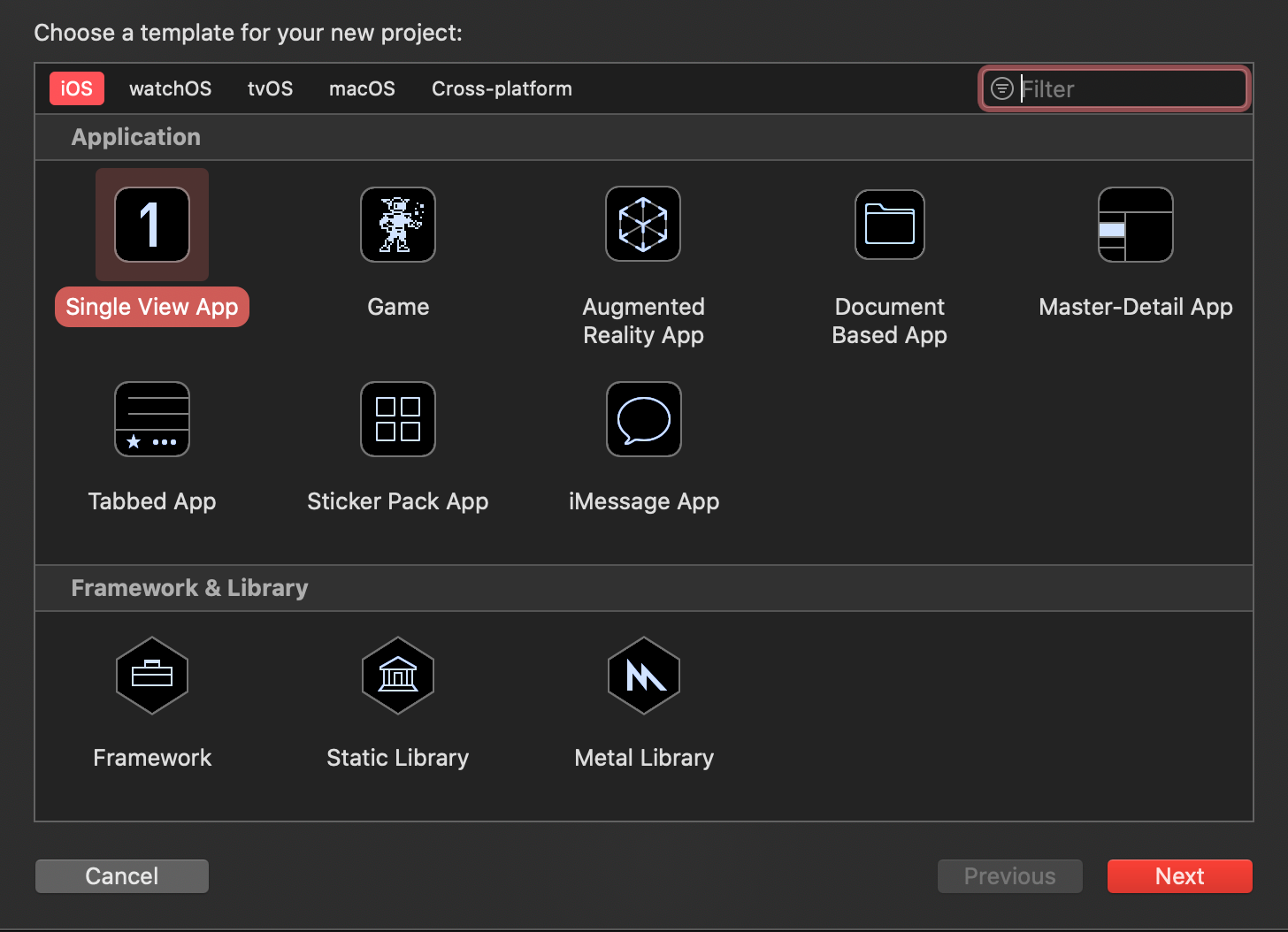Click the Framework label text
1288x932 pixels.
click(152, 758)
